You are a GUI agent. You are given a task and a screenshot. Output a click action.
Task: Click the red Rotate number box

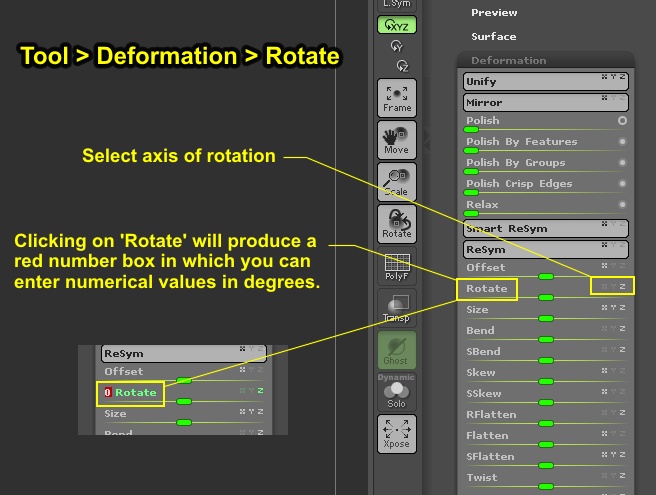(108, 392)
